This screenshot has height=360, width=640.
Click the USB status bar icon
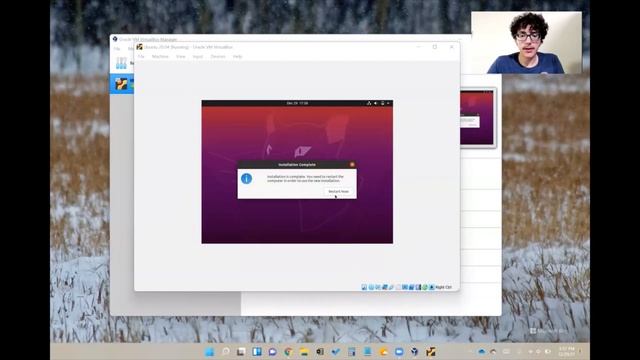coord(391,287)
